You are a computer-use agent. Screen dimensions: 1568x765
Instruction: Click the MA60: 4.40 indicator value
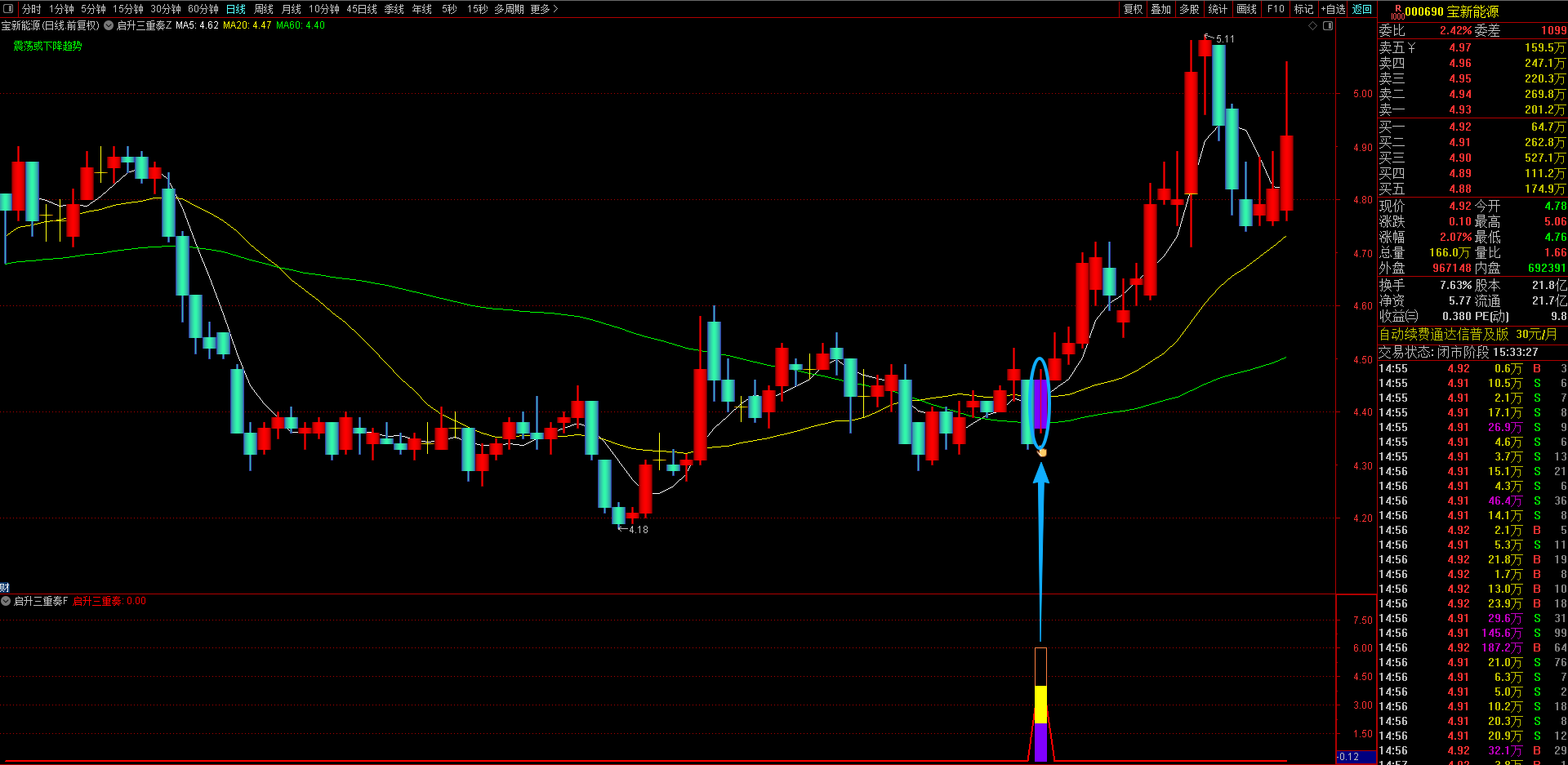click(x=300, y=25)
